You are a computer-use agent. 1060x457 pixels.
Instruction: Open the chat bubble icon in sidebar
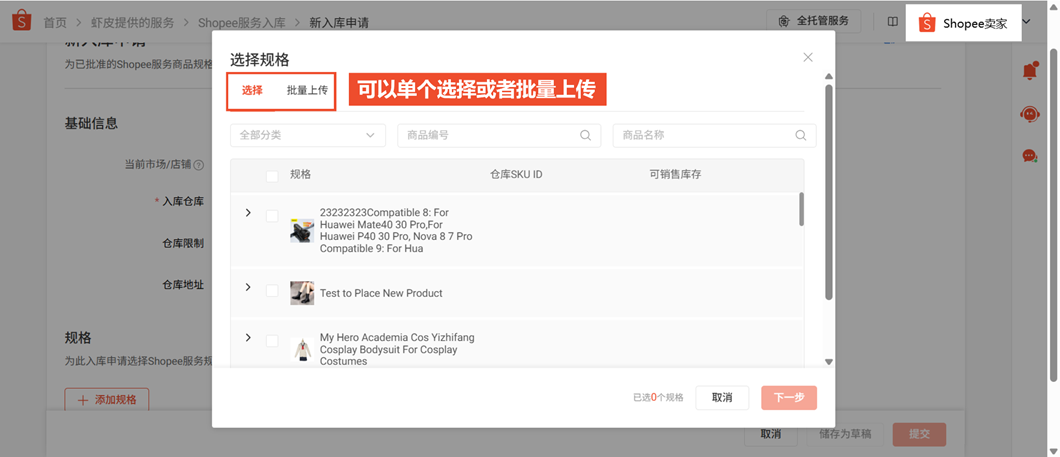click(1030, 156)
